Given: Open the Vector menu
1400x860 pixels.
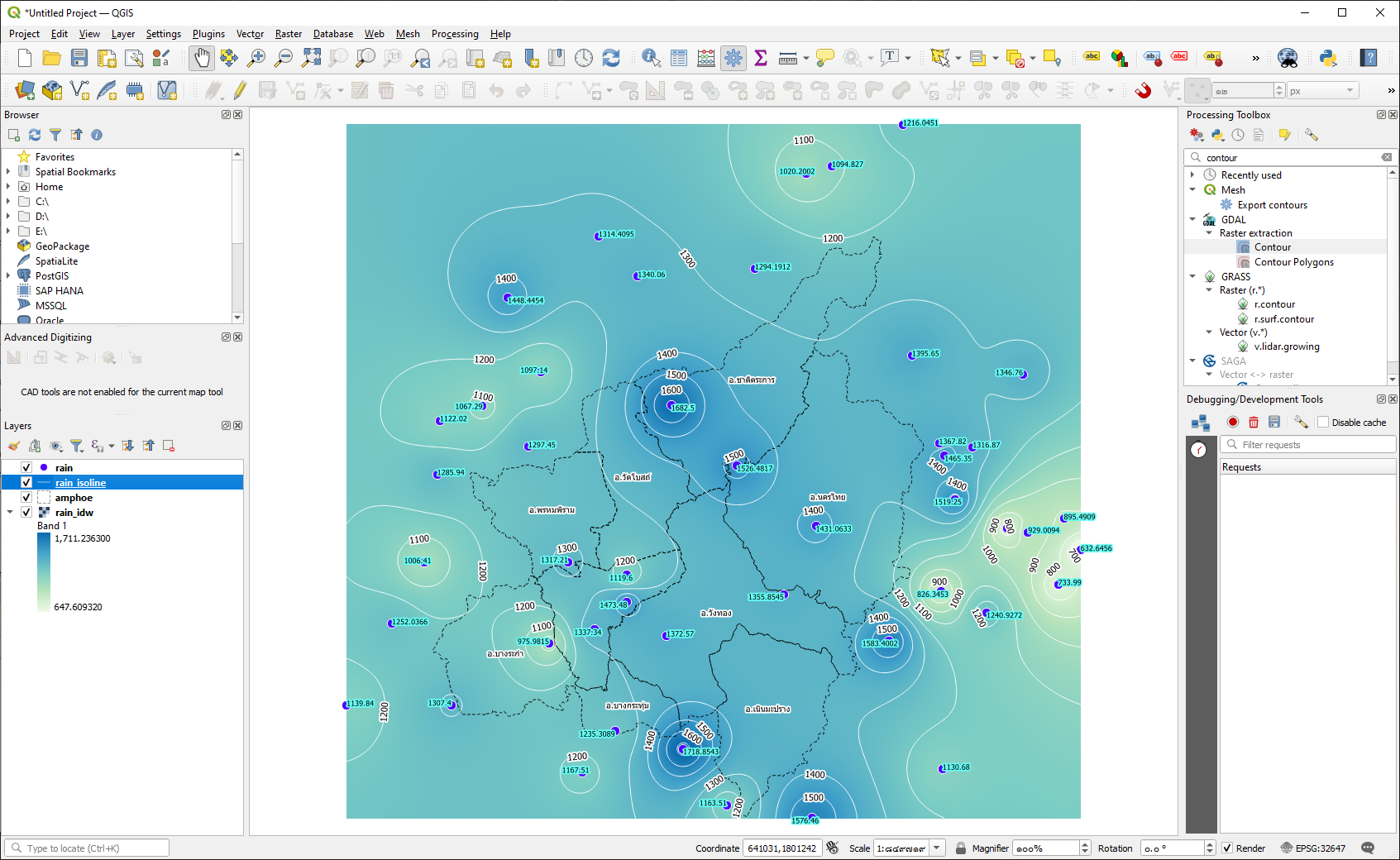Looking at the screenshot, I should pyautogui.click(x=250, y=34).
